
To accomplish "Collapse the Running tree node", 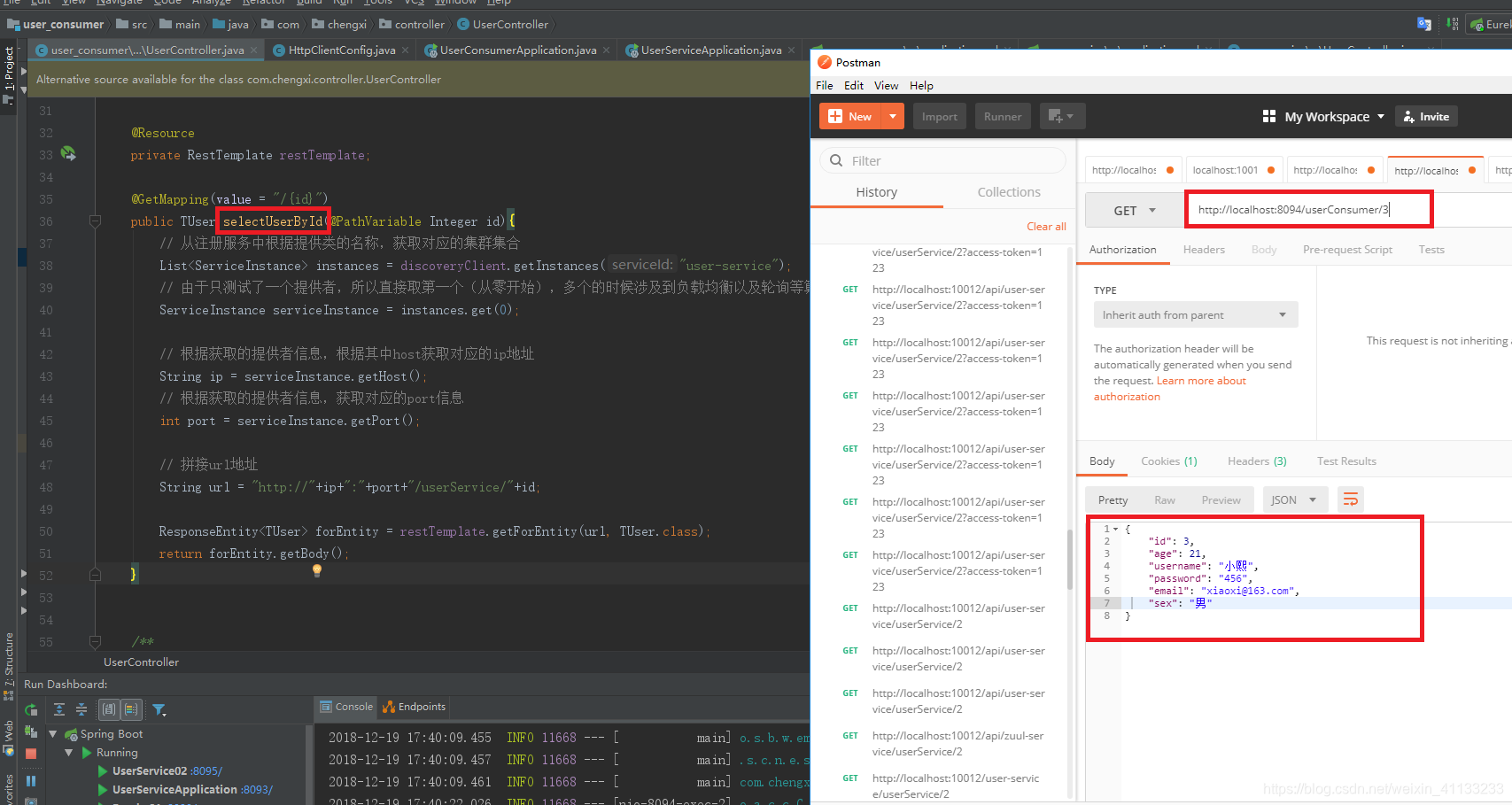I will [68, 753].
